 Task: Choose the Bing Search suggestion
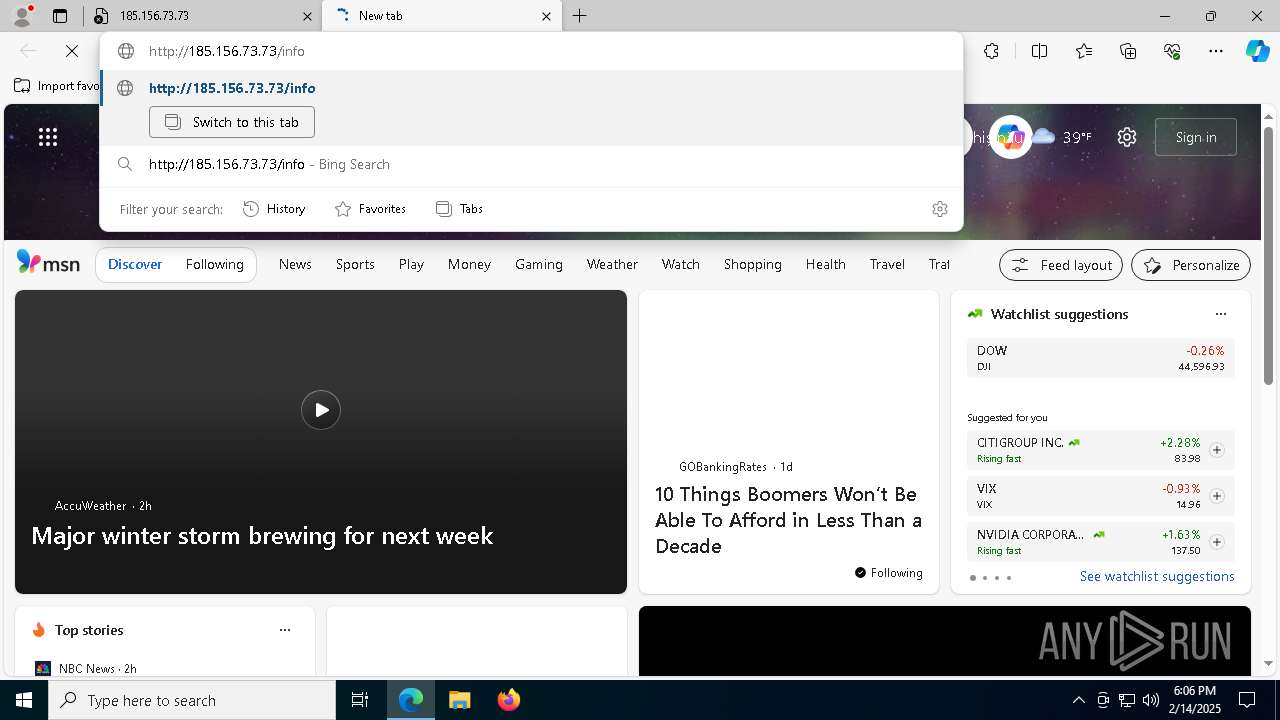(530, 164)
